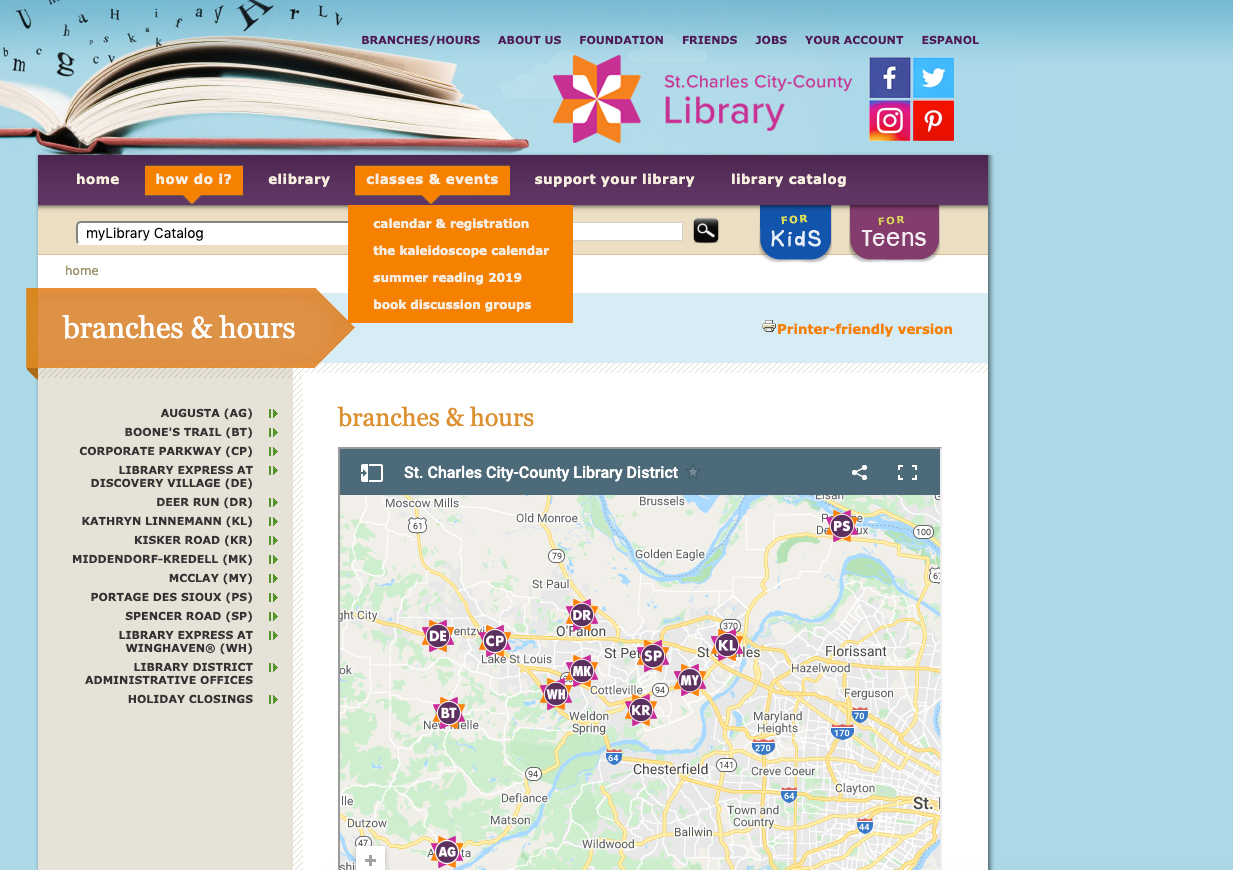Screen dimensions: 1233x870
Task: Open the About Us top link
Action: coord(530,40)
